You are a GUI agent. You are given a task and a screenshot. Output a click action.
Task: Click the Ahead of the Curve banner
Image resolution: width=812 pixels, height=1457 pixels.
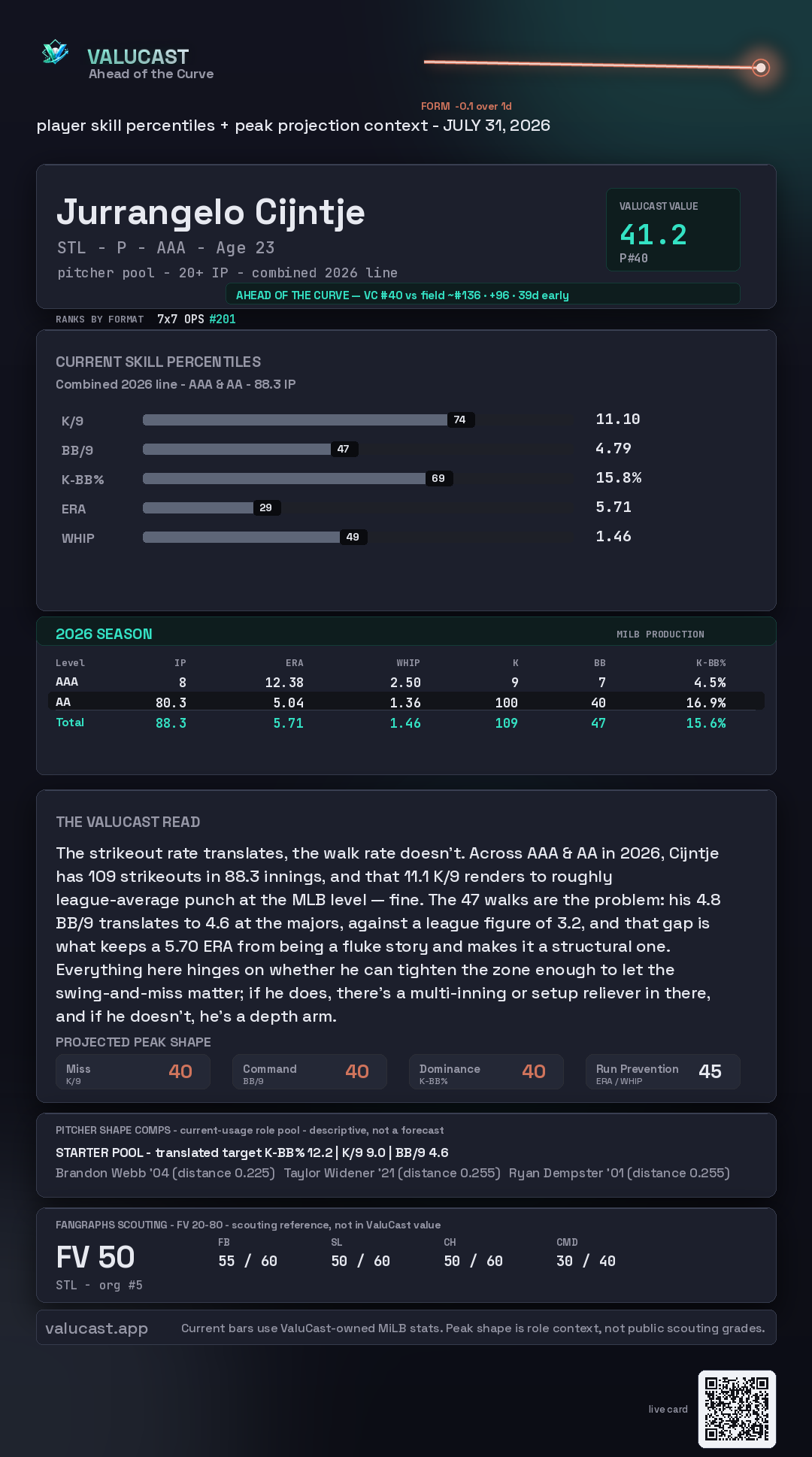tap(483, 295)
